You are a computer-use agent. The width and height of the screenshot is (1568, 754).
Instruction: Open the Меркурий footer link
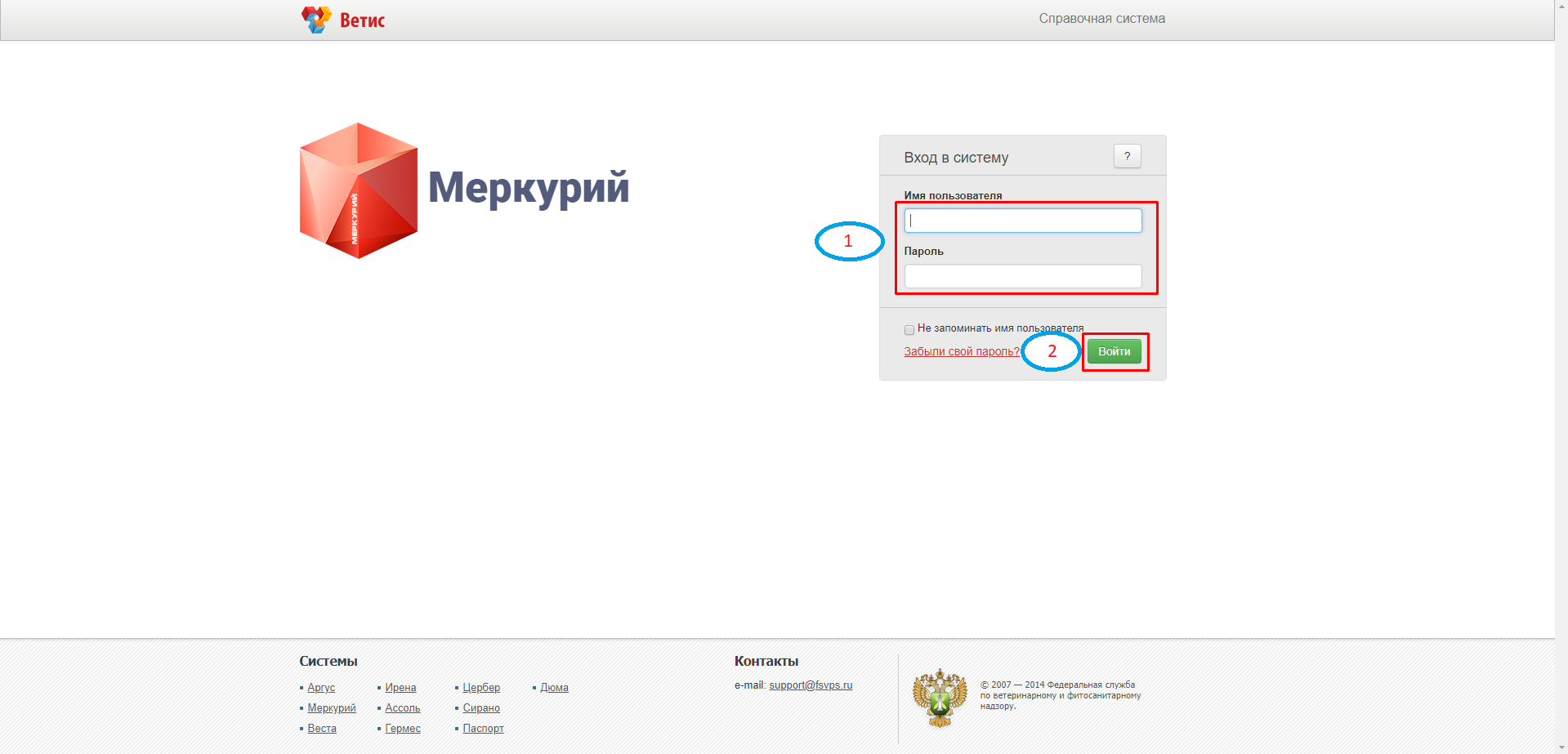pyautogui.click(x=332, y=708)
